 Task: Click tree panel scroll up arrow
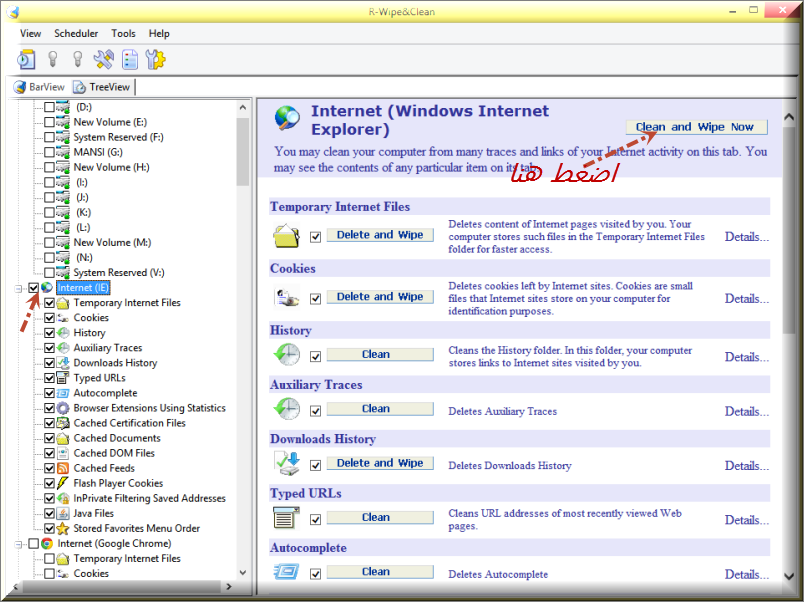click(243, 108)
